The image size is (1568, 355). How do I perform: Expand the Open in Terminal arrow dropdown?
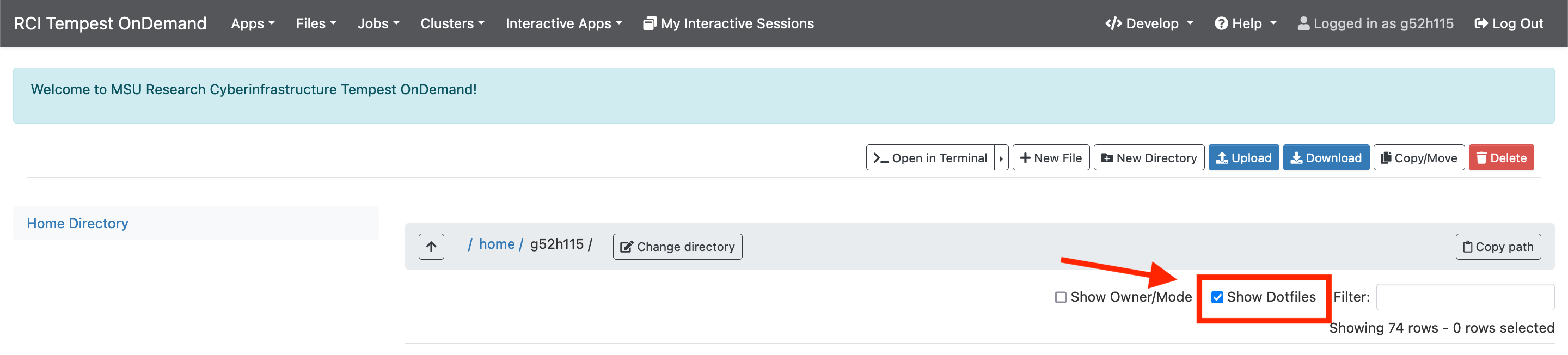tap(1001, 158)
